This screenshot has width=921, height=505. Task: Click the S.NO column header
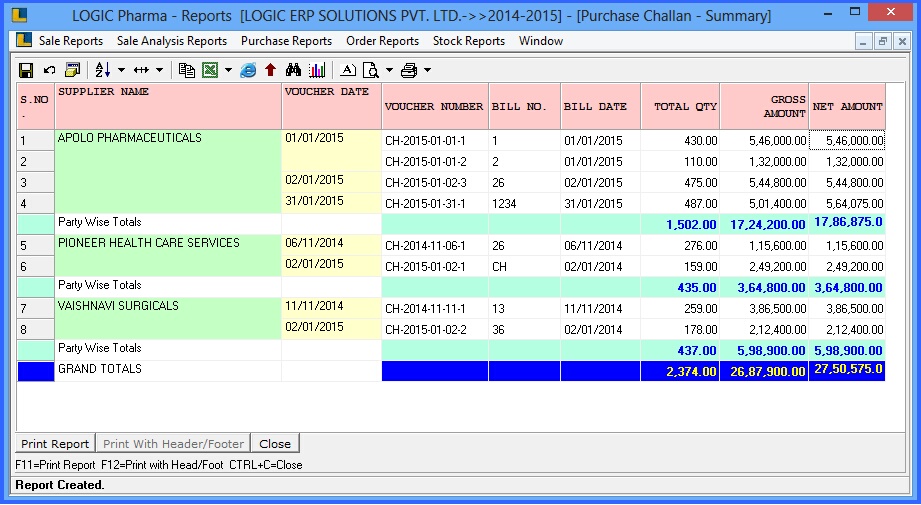point(35,106)
